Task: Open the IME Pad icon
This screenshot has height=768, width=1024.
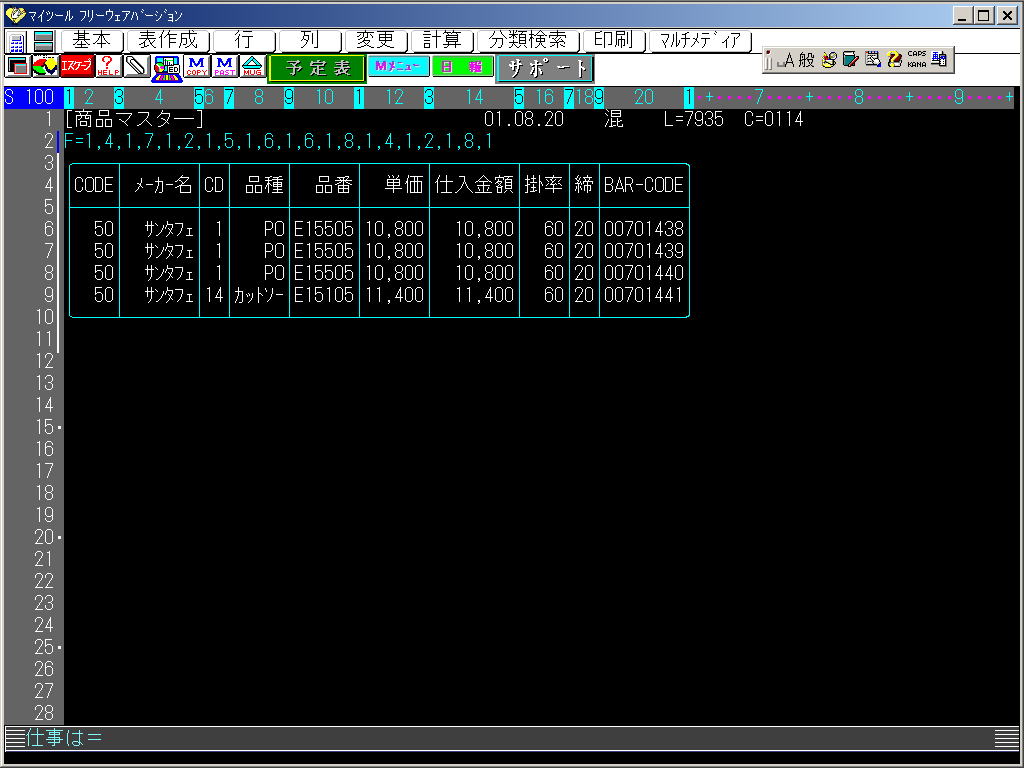Action: click(829, 60)
